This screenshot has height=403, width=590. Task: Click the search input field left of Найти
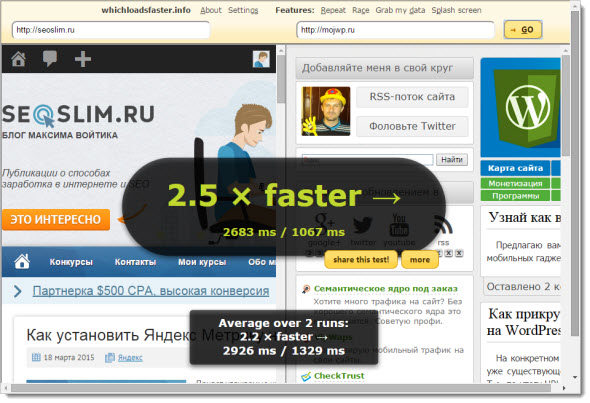(368, 160)
